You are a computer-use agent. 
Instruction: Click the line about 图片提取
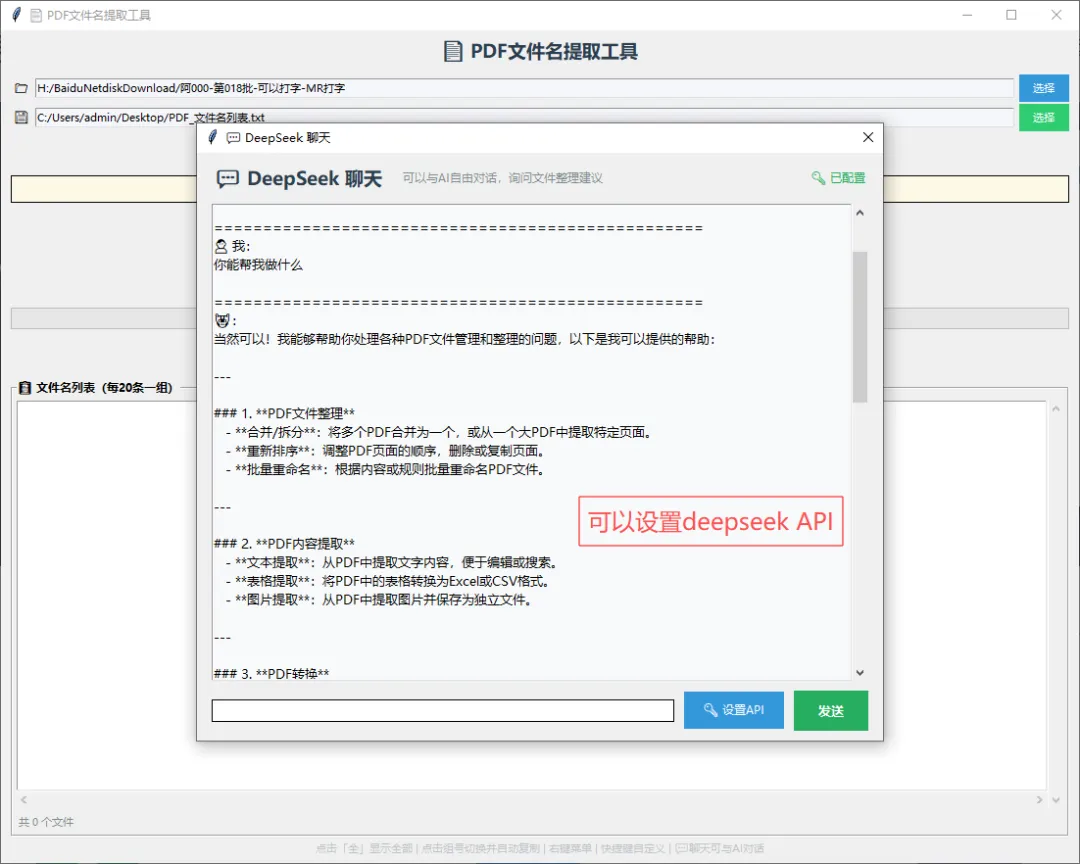(378, 599)
